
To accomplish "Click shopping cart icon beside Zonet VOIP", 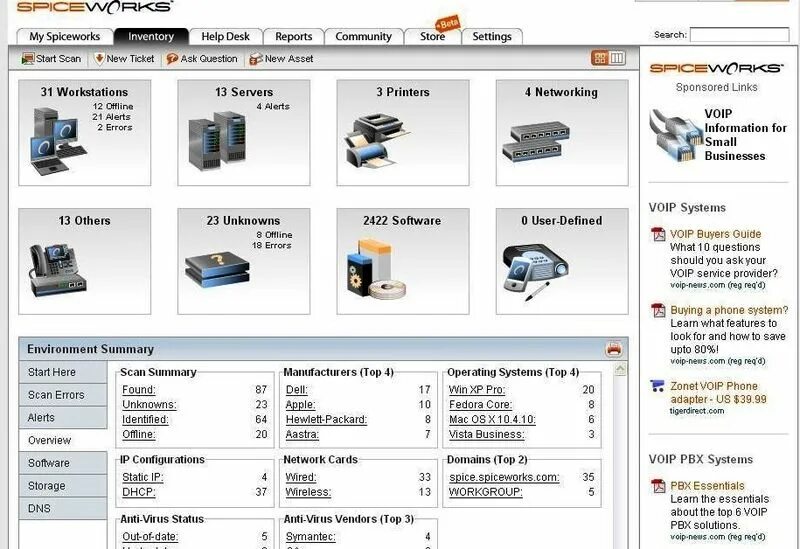I will 657,386.
